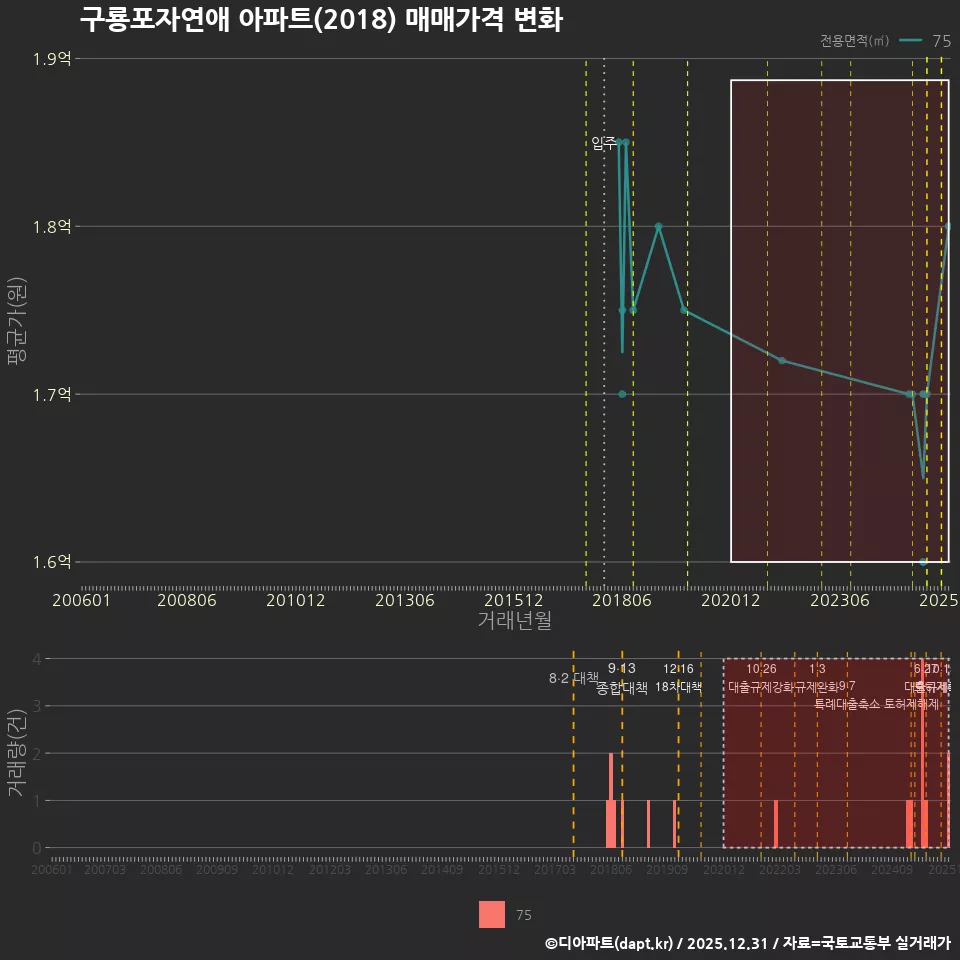Image resolution: width=960 pixels, height=960 pixels.
Task: Click '201203' on the volume chart axis
Action: [x=329, y=869]
